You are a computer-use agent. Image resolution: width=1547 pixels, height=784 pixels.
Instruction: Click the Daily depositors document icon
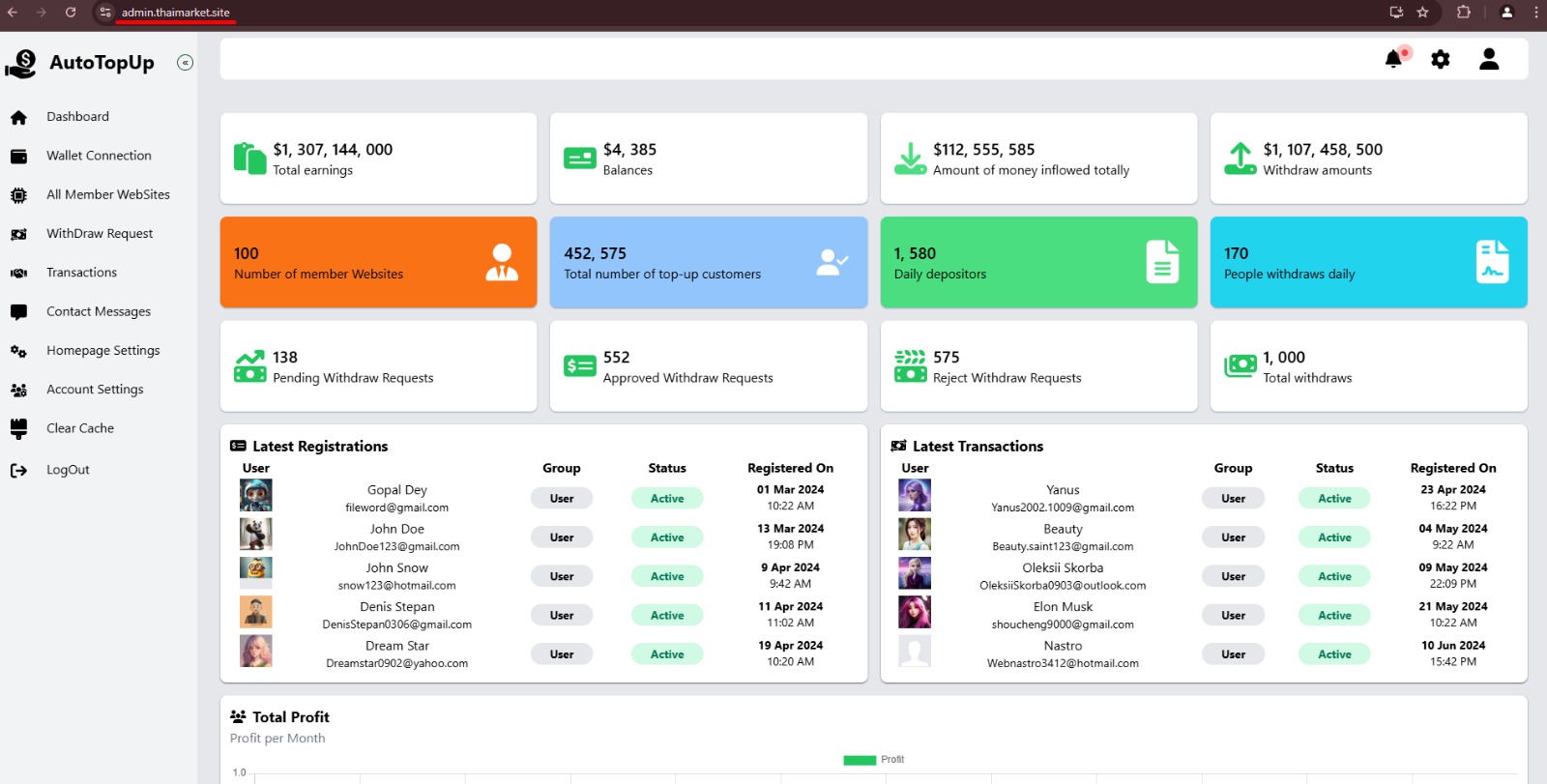[1162, 262]
